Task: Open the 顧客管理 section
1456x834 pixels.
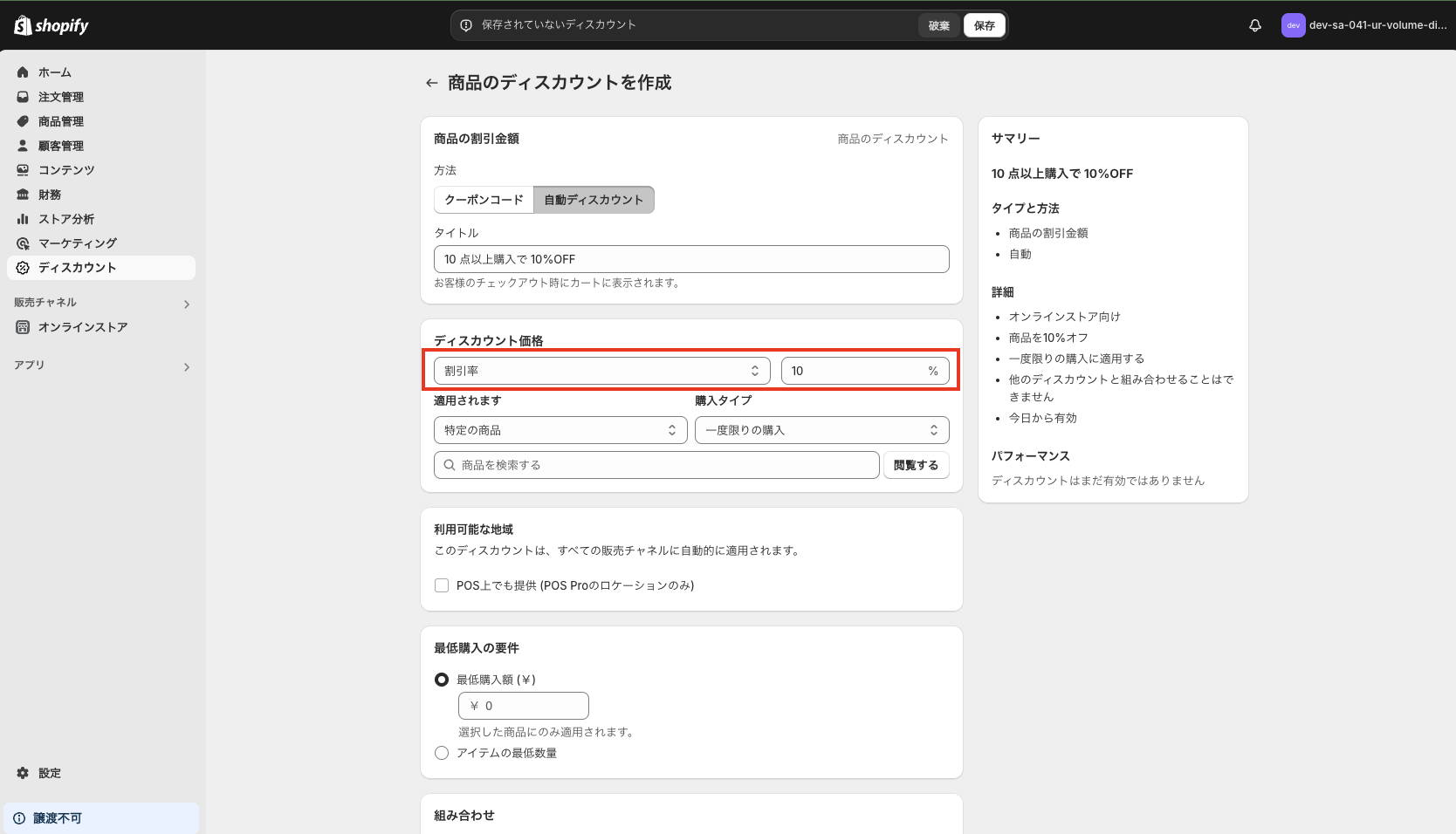Action: click(x=61, y=146)
